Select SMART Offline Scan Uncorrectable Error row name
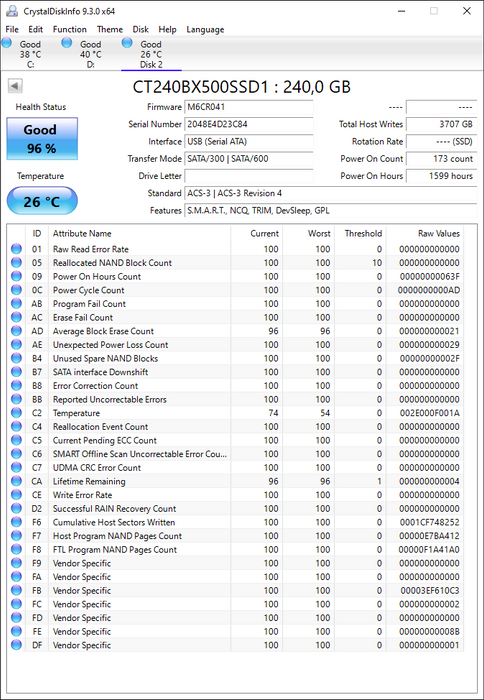Screen dimensions: 484x700 click(x=140, y=454)
